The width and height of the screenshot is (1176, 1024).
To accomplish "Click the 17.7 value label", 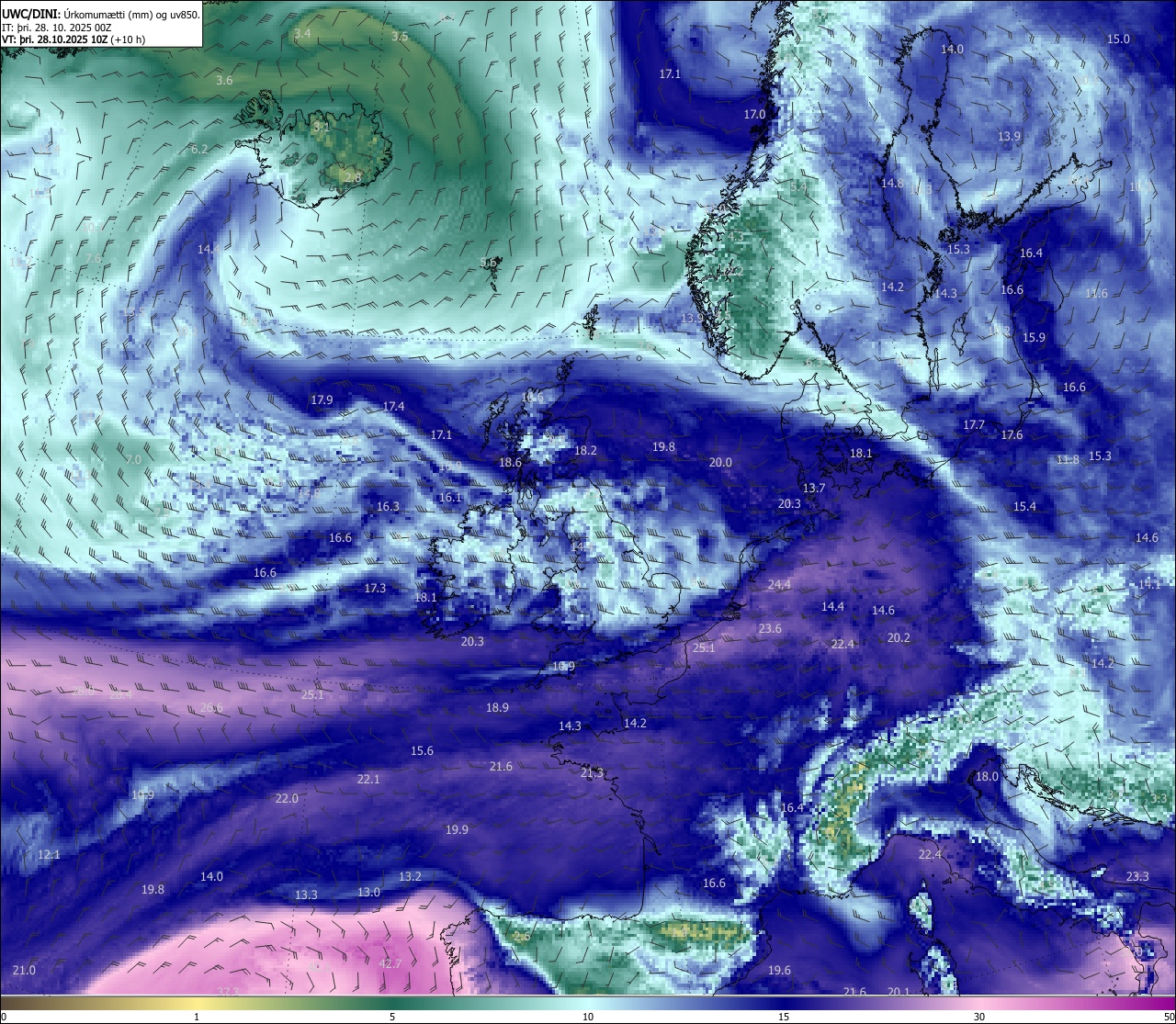I will pos(974,425).
